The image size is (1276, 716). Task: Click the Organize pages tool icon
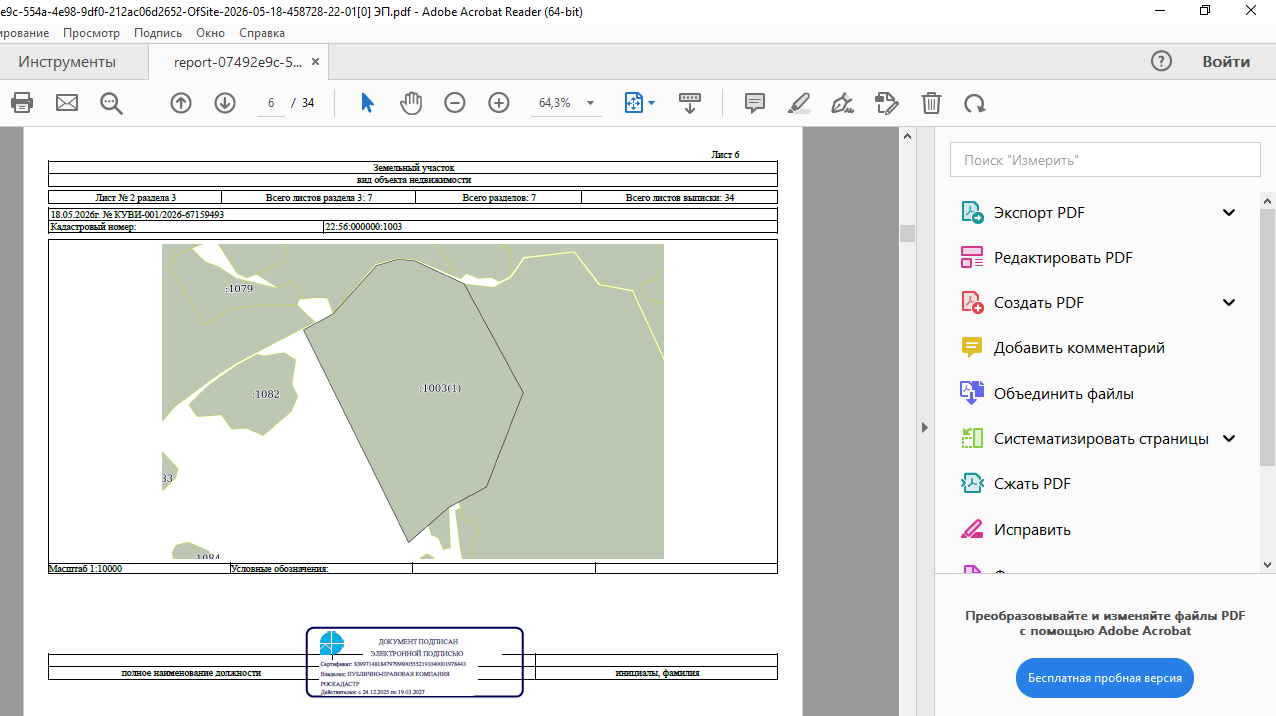[972, 438]
